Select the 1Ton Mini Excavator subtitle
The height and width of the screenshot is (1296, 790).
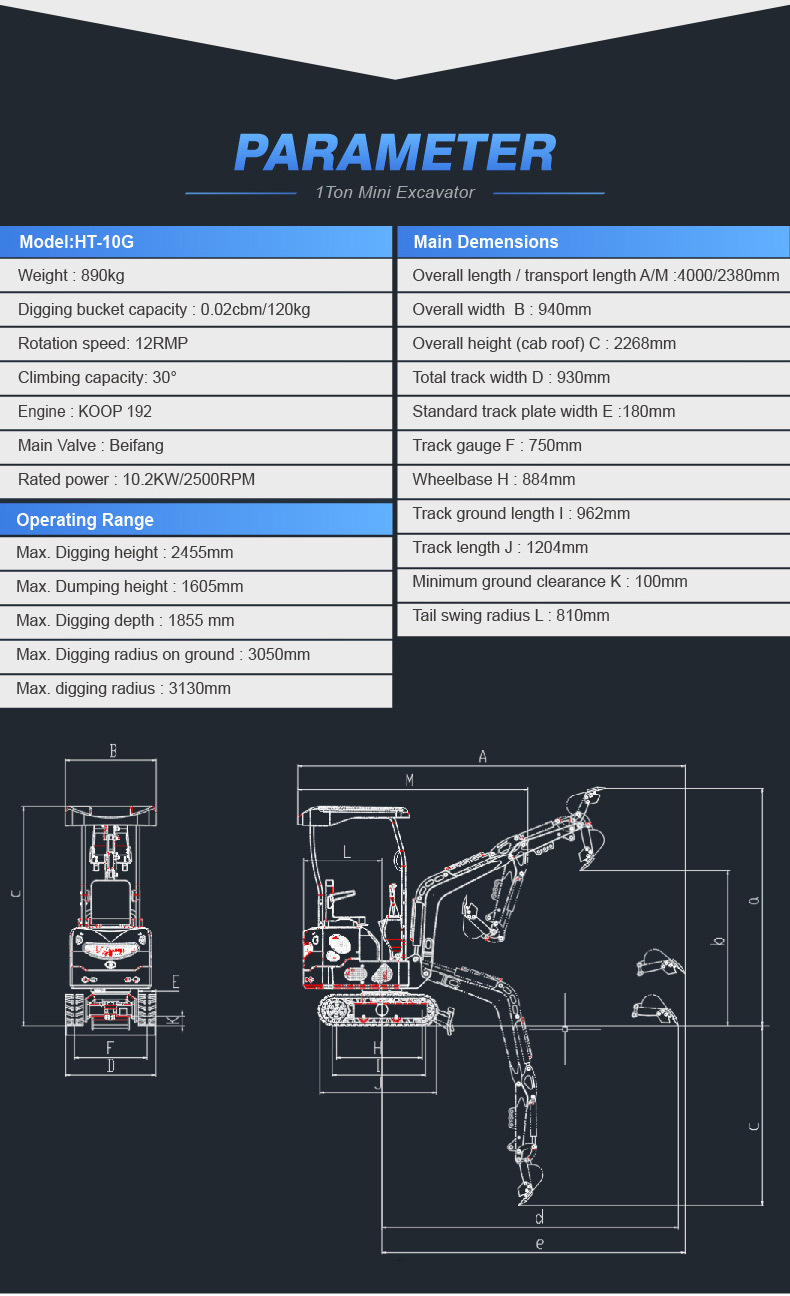394,192
